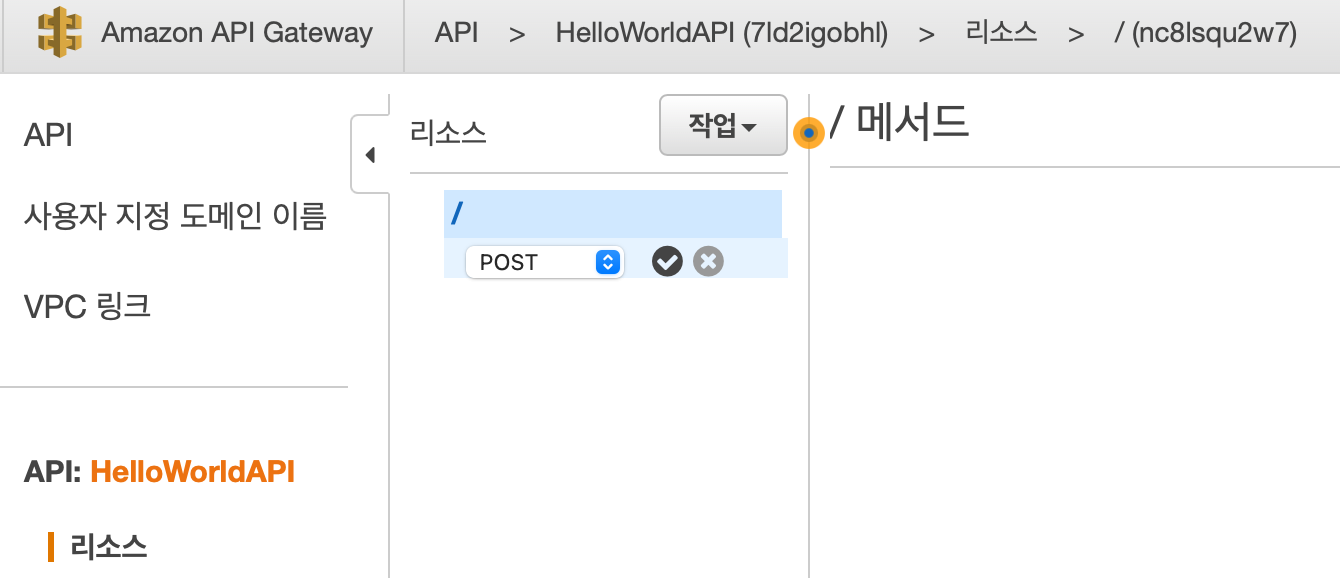Click the / 메서드 heading text
1340x578 pixels.
click(900, 122)
